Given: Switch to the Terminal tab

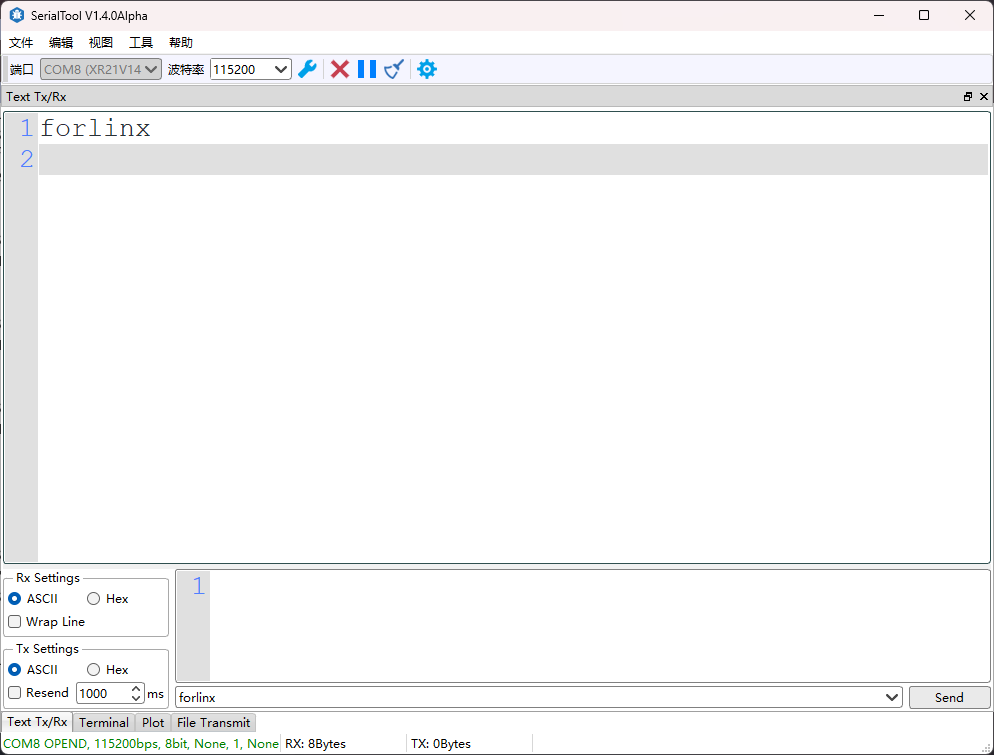Looking at the screenshot, I should point(104,722).
